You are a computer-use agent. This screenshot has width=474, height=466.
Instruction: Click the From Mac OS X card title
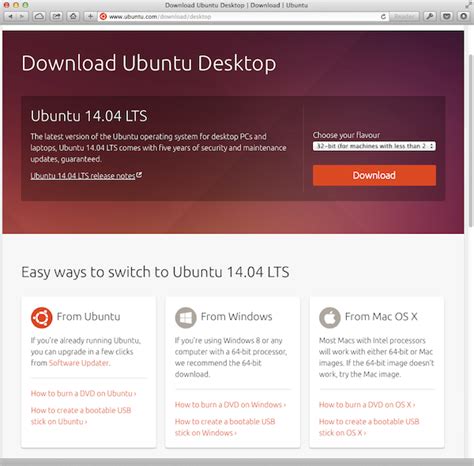pos(381,316)
